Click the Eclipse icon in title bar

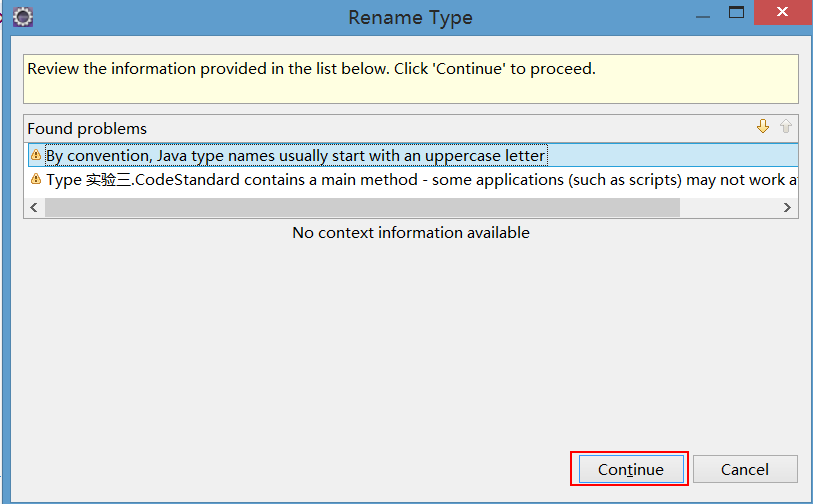[23, 17]
